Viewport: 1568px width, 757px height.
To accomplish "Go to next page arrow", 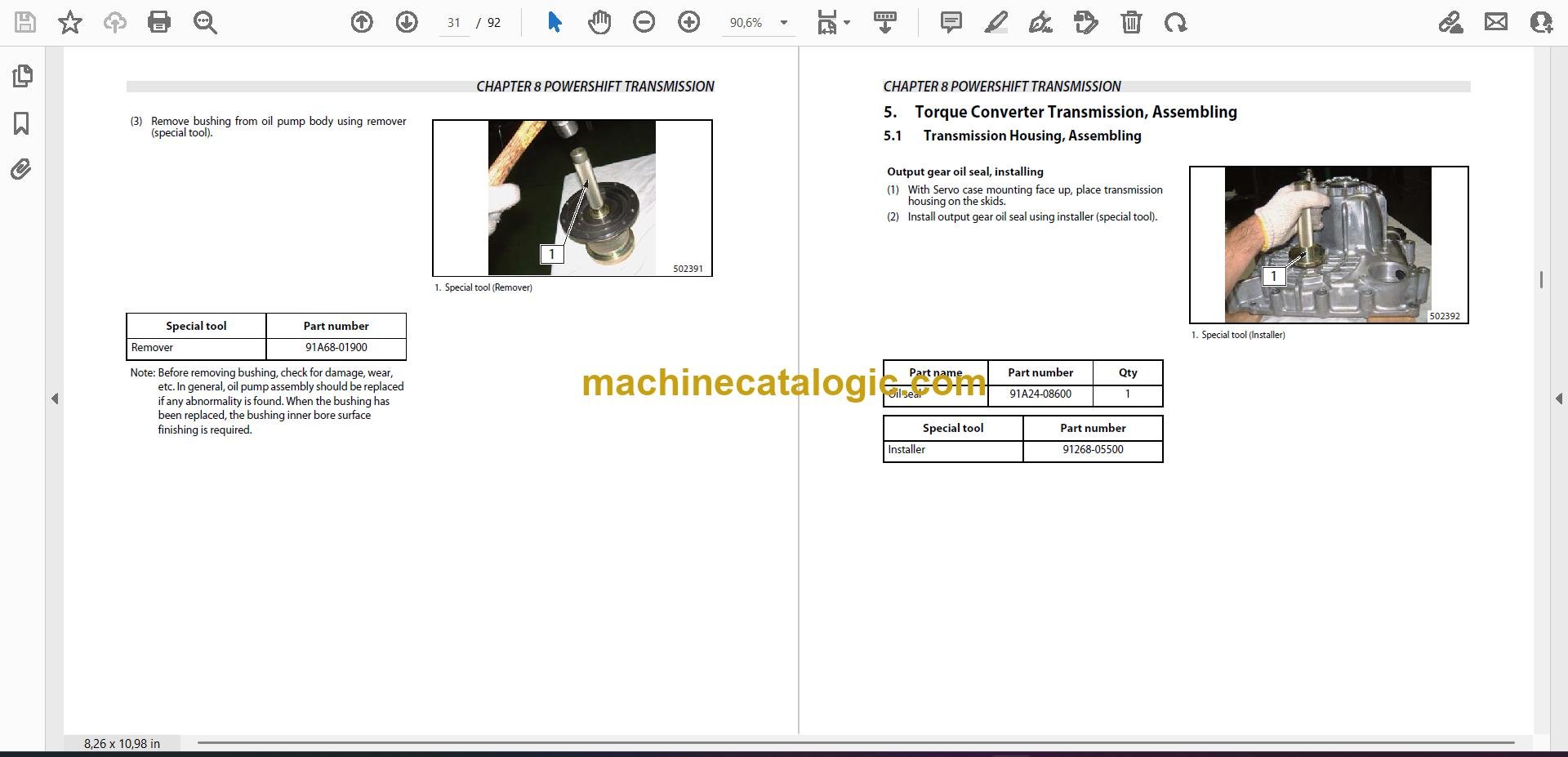I will pos(407,22).
